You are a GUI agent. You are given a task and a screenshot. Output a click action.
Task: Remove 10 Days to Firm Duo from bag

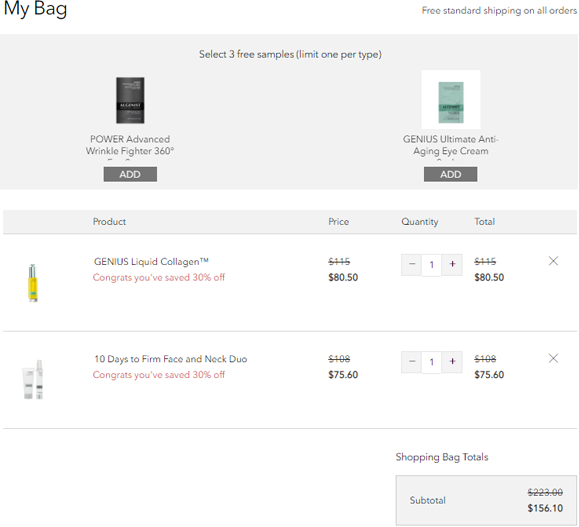click(x=553, y=358)
